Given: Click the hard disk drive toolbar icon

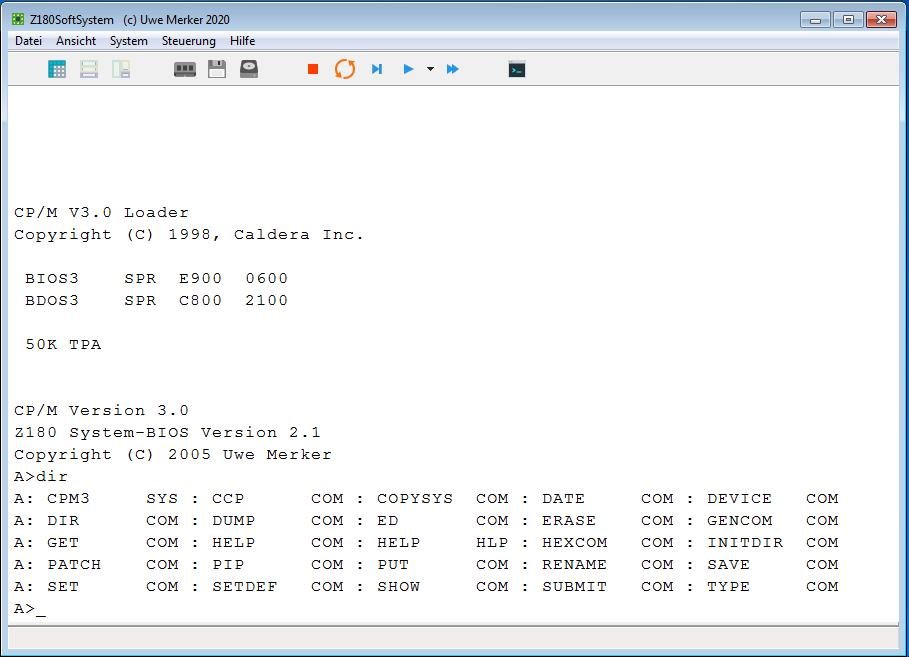Looking at the screenshot, I should (249, 70).
